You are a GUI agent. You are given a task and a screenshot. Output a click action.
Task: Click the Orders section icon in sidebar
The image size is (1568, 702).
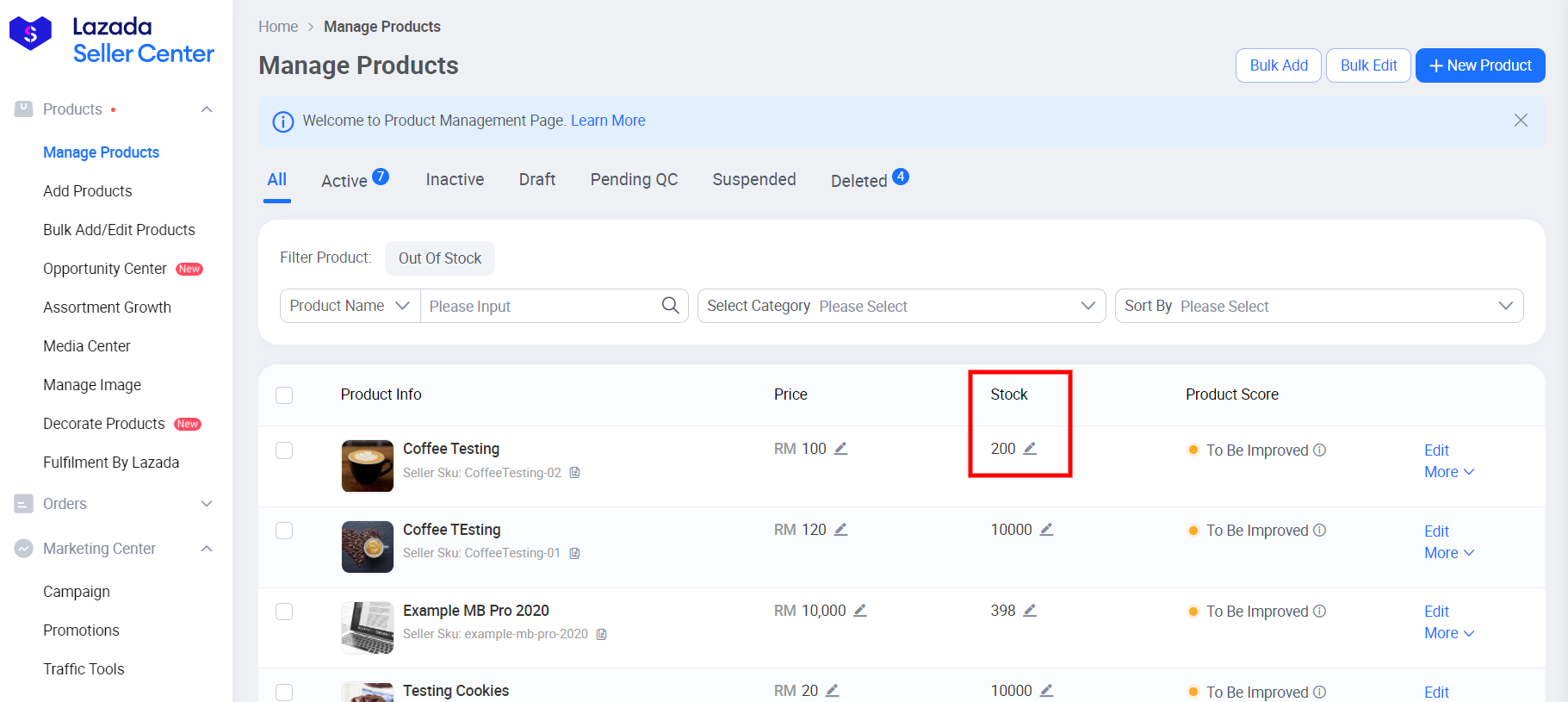[x=24, y=504]
